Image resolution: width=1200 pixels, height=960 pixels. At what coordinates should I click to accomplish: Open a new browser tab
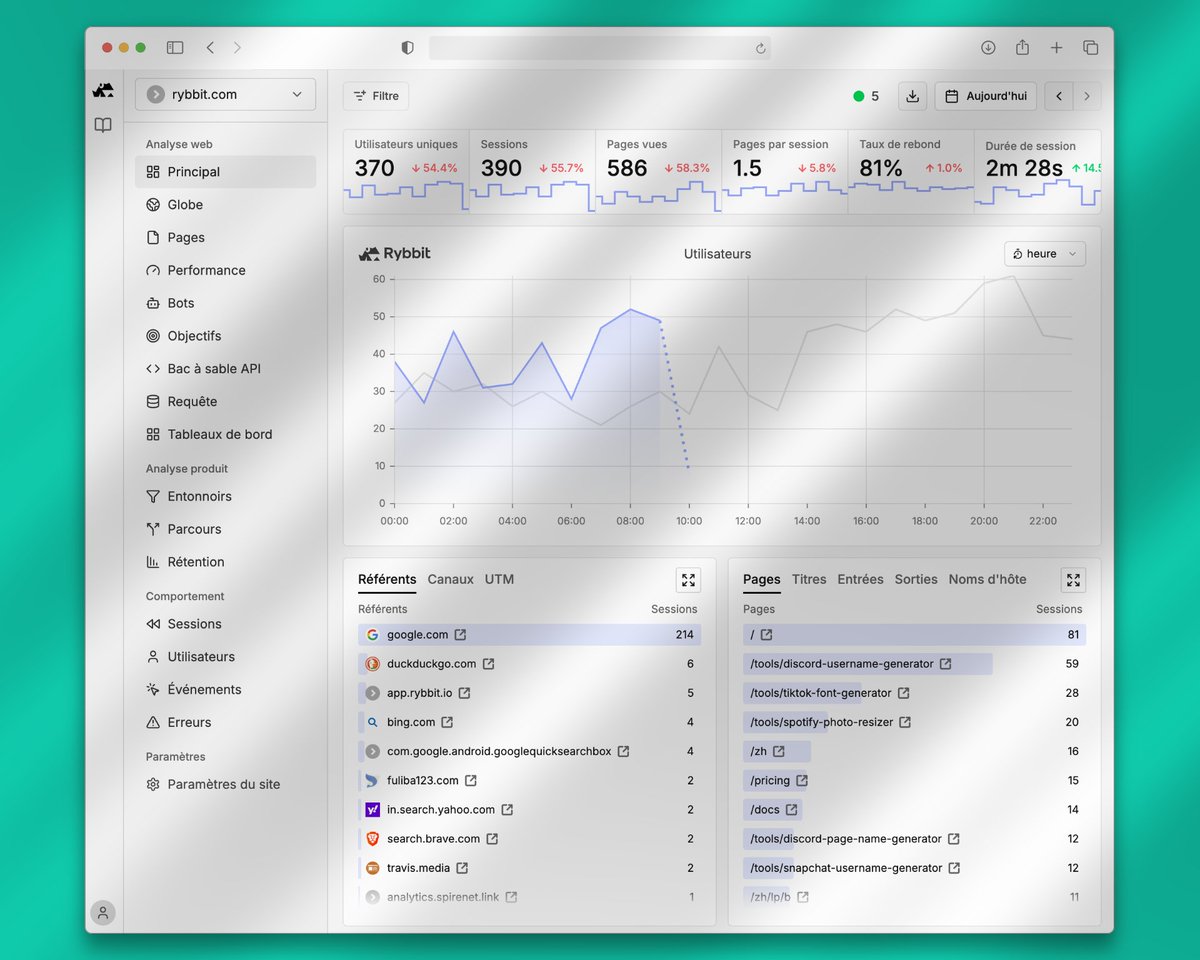(x=1056, y=47)
